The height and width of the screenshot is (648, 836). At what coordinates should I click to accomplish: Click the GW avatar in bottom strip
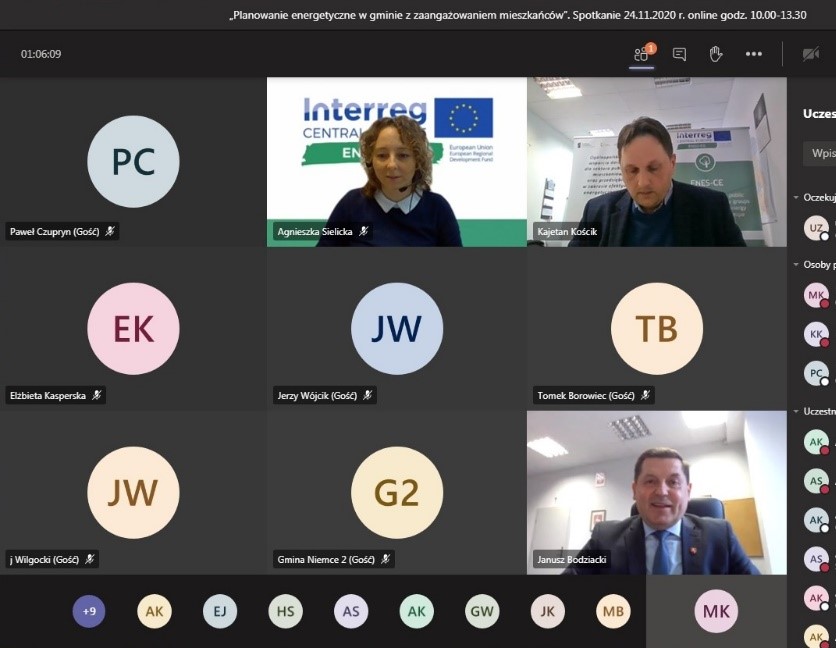[482, 611]
